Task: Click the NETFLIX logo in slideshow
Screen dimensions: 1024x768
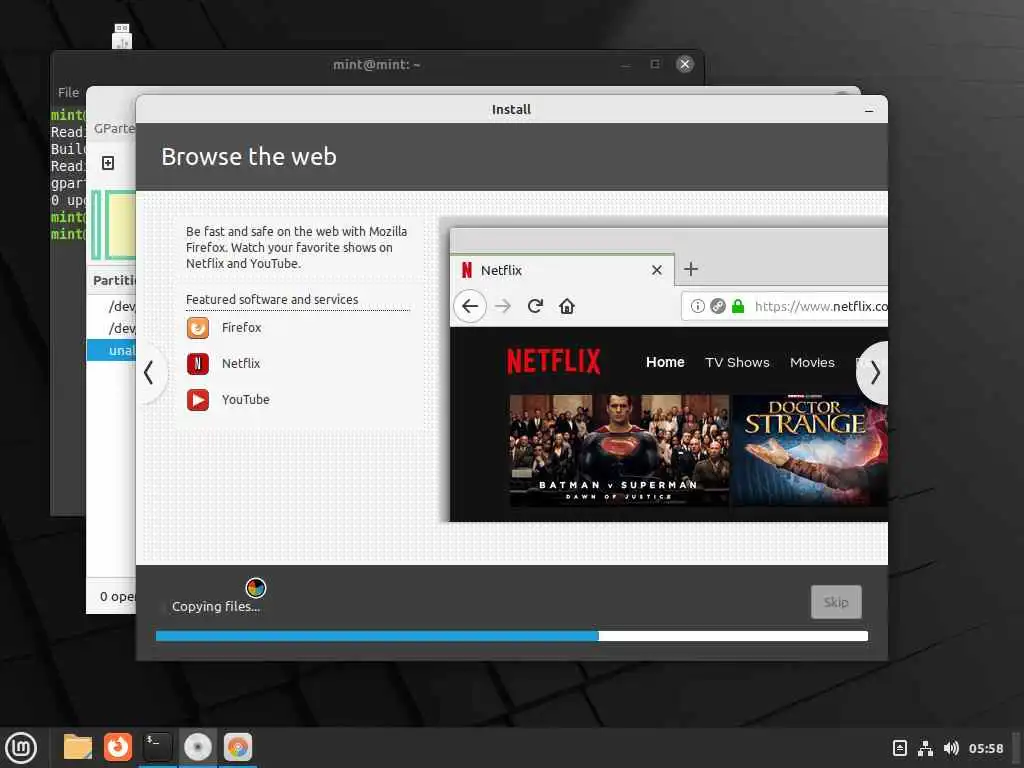Action: tap(553, 361)
